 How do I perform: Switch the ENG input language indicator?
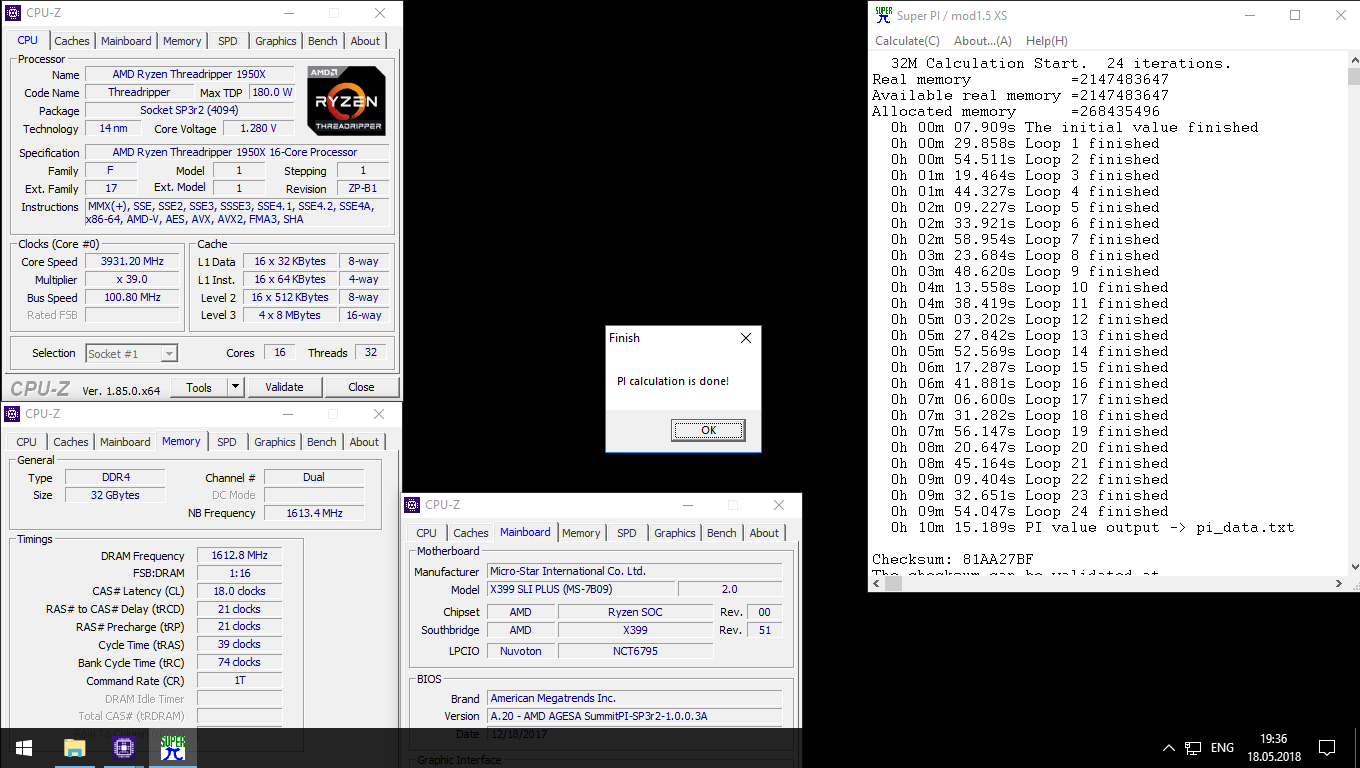click(x=1222, y=748)
